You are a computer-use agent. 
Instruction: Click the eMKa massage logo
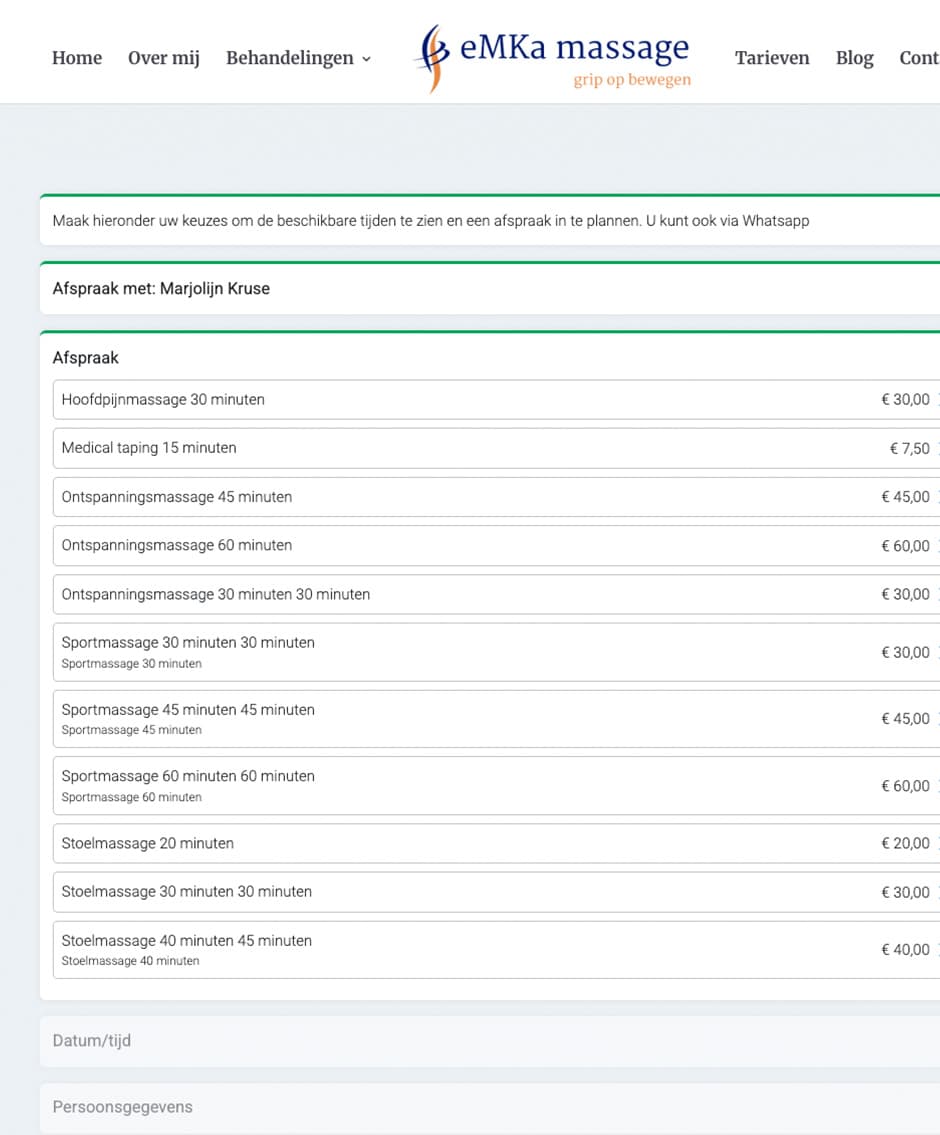pyautogui.click(x=553, y=57)
